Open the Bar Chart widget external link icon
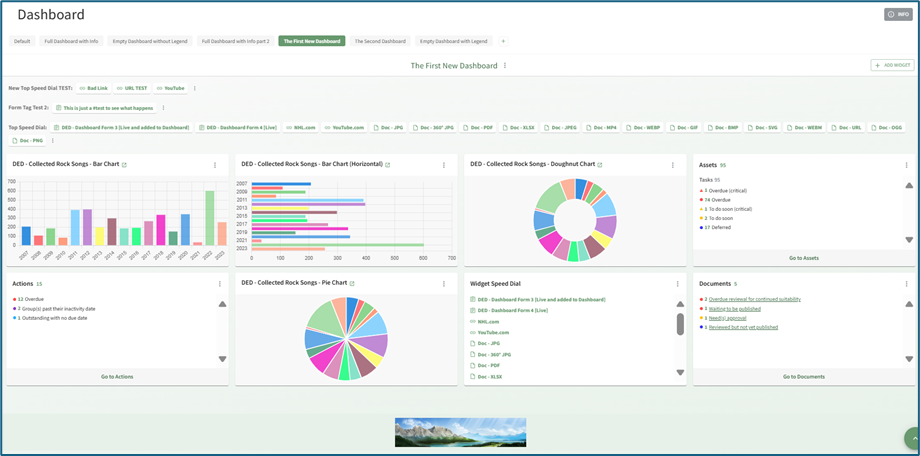 pos(124,165)
